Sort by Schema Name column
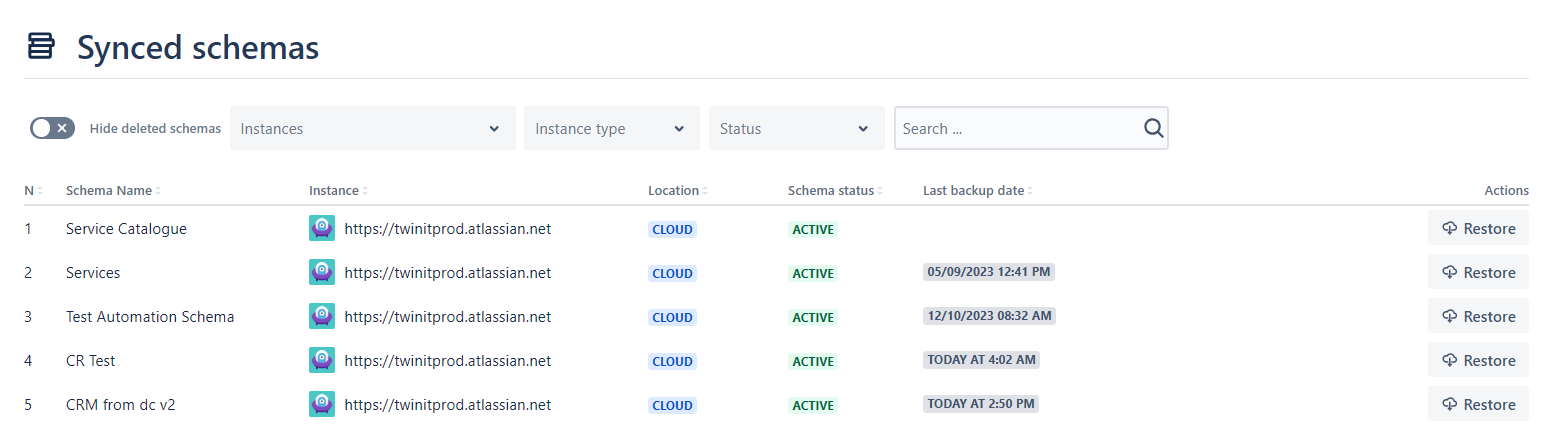The image size is (1552, 430). pos(113,190)
